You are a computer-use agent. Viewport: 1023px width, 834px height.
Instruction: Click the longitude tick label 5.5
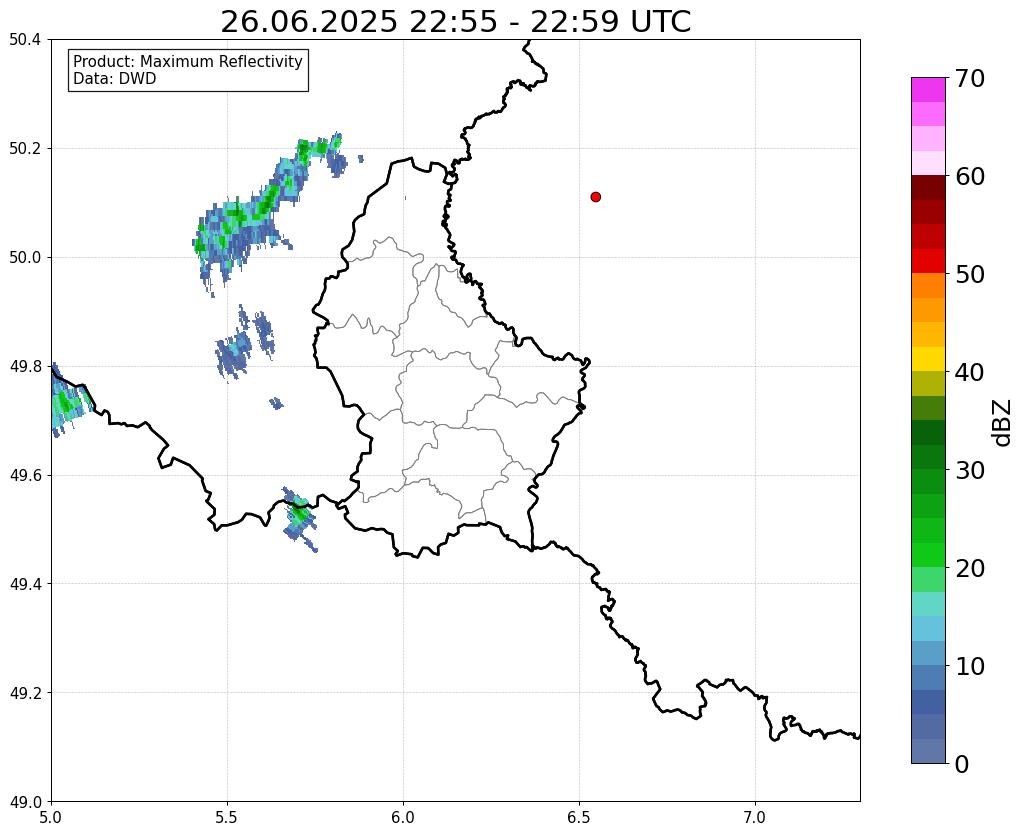227,817
